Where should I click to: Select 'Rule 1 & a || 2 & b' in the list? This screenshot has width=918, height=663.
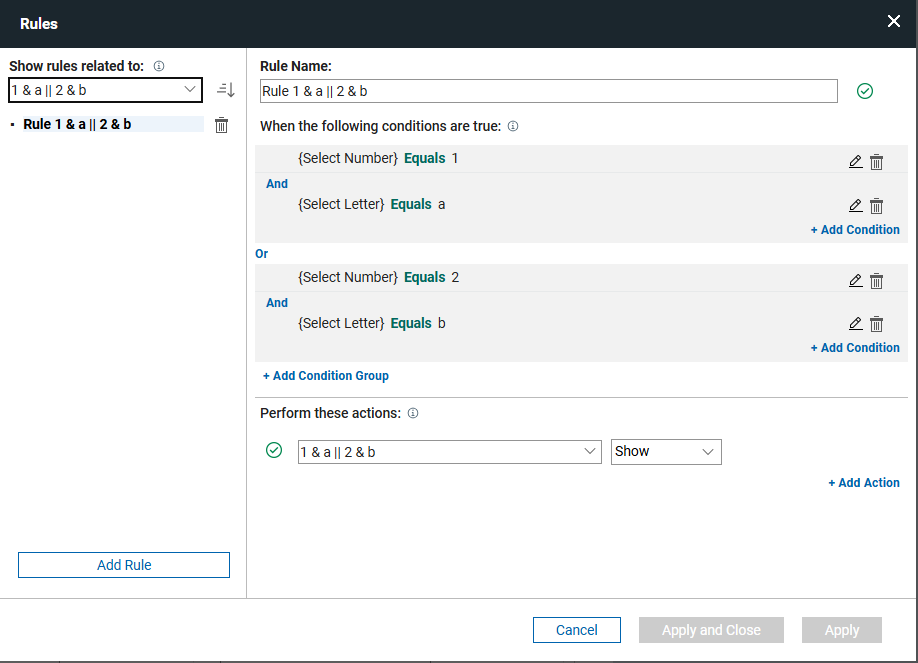[76, 124]
